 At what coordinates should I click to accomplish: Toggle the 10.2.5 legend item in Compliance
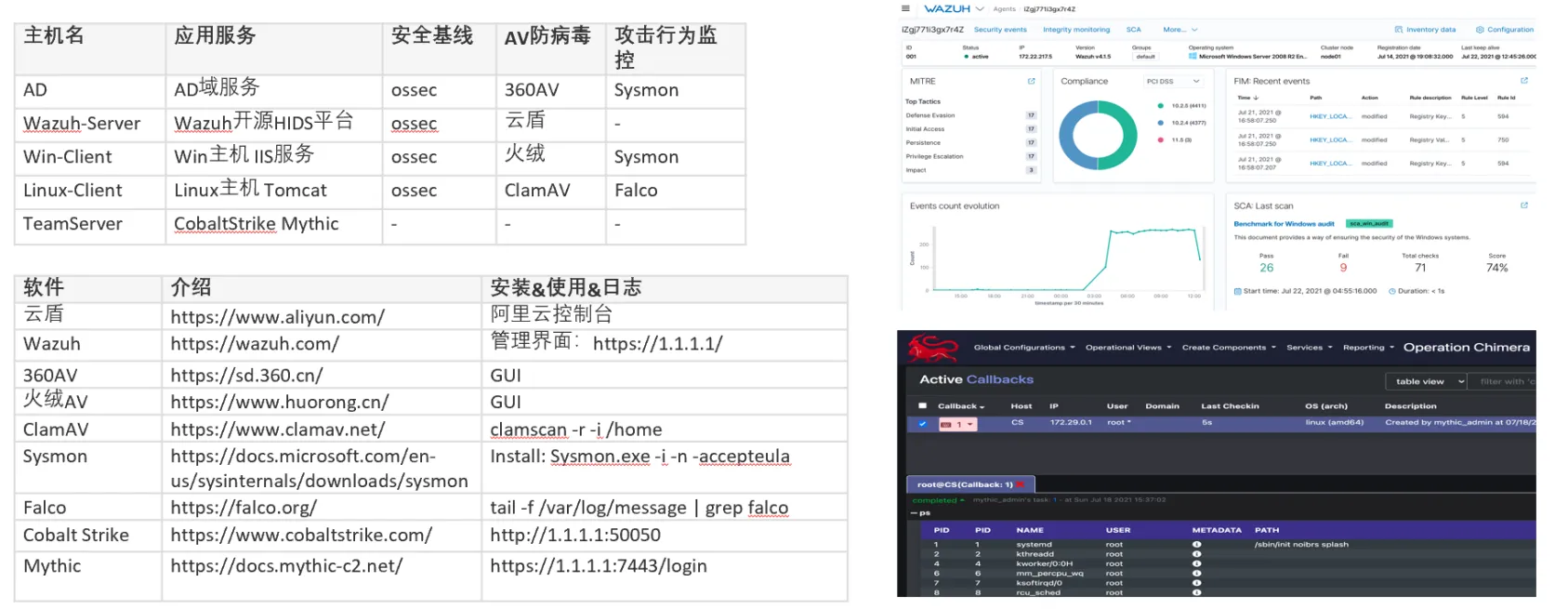point(1181,106)
